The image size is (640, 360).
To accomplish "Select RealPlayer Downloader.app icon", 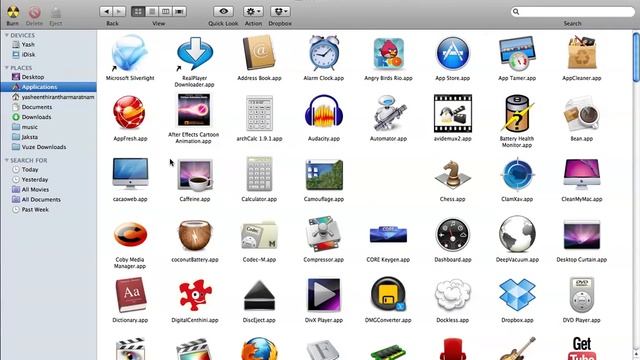I will [195, 53].
